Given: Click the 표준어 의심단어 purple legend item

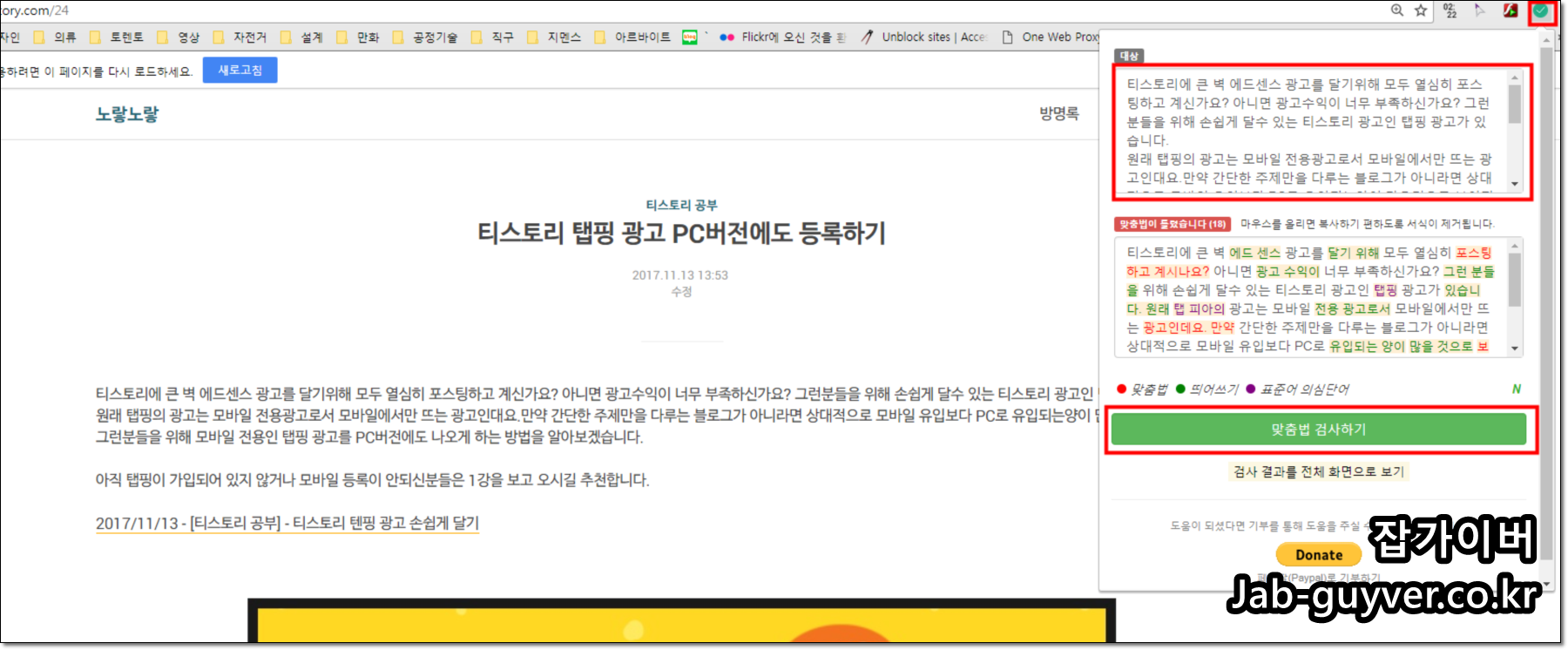Looking at the screenshot, I should [1297, 389].
